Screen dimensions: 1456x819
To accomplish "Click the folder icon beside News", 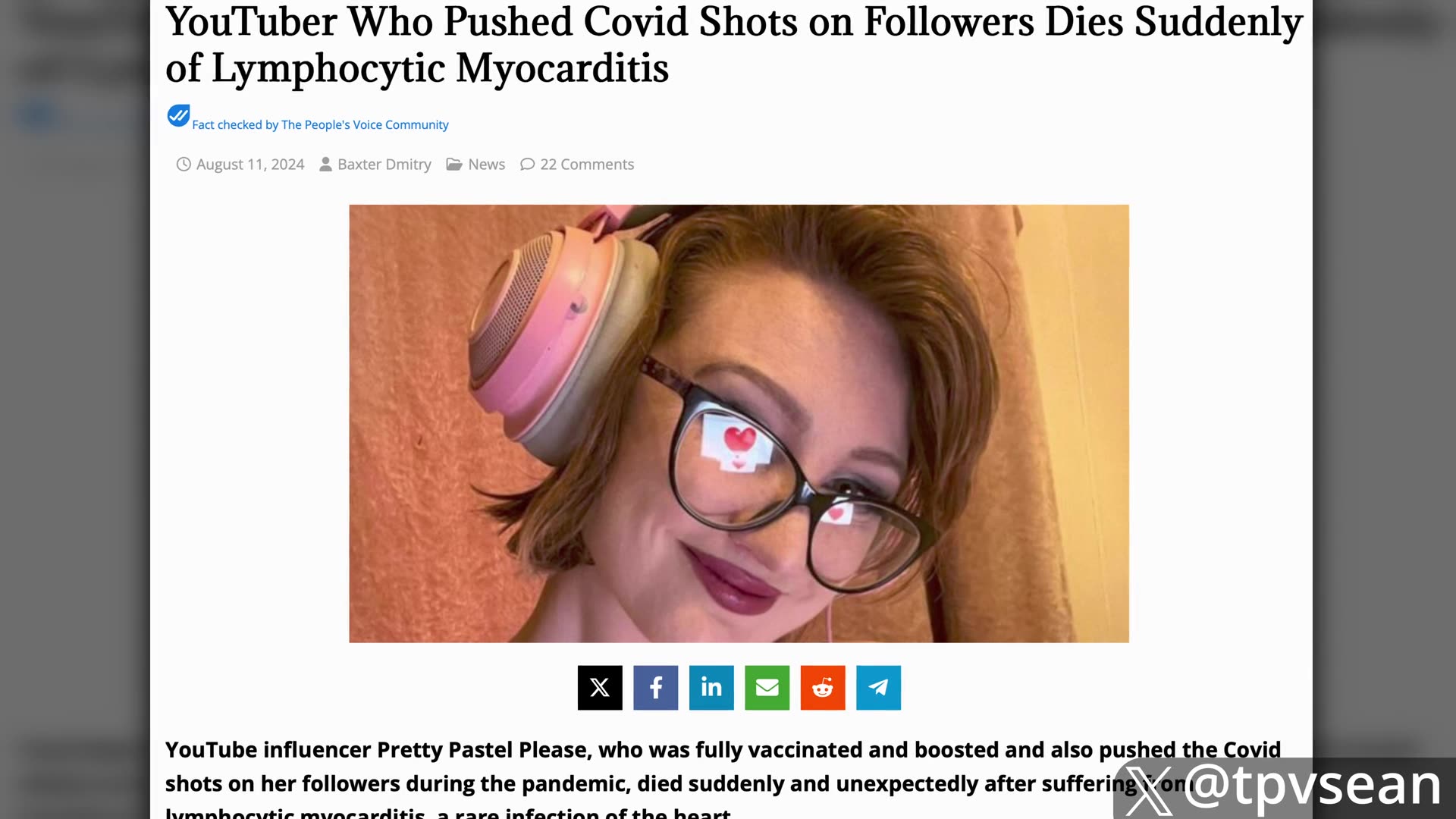I will (x=454, y=165).
